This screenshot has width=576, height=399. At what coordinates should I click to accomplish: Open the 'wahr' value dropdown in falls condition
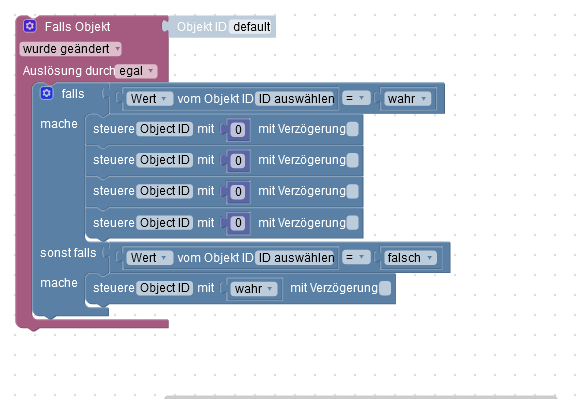click(x=407, y=98)
